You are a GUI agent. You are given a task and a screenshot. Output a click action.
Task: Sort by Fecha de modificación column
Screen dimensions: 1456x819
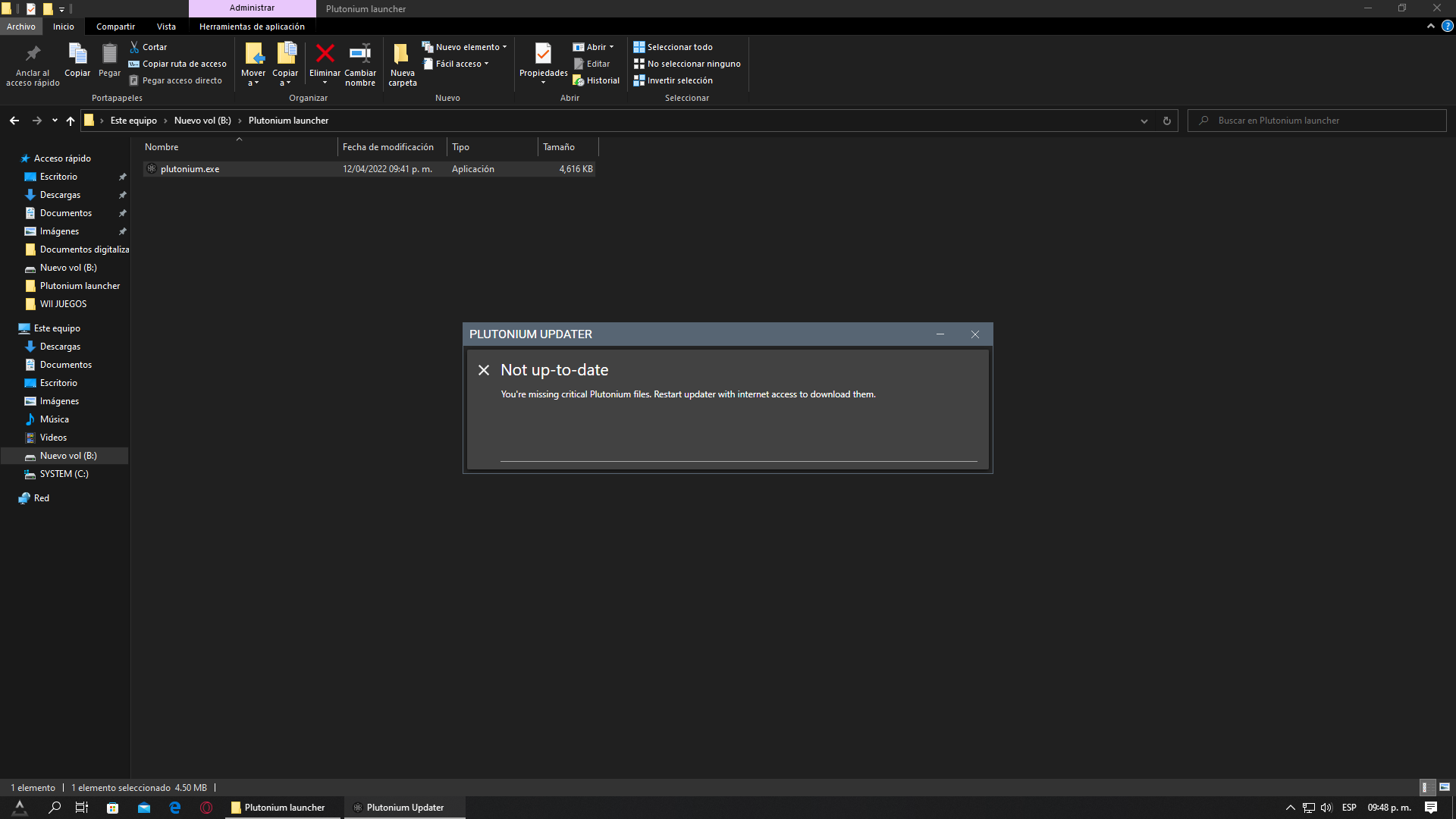click(x=392, y=147)
